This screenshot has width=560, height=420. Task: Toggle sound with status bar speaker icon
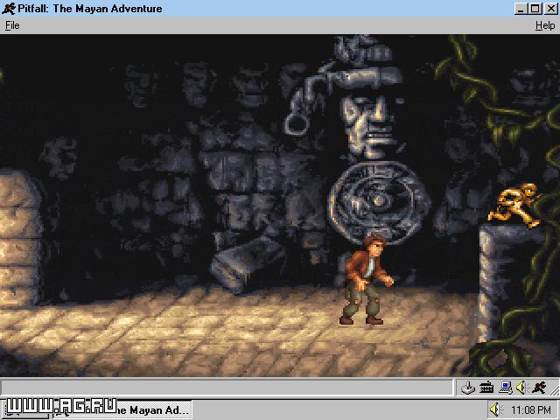point(521,388)
